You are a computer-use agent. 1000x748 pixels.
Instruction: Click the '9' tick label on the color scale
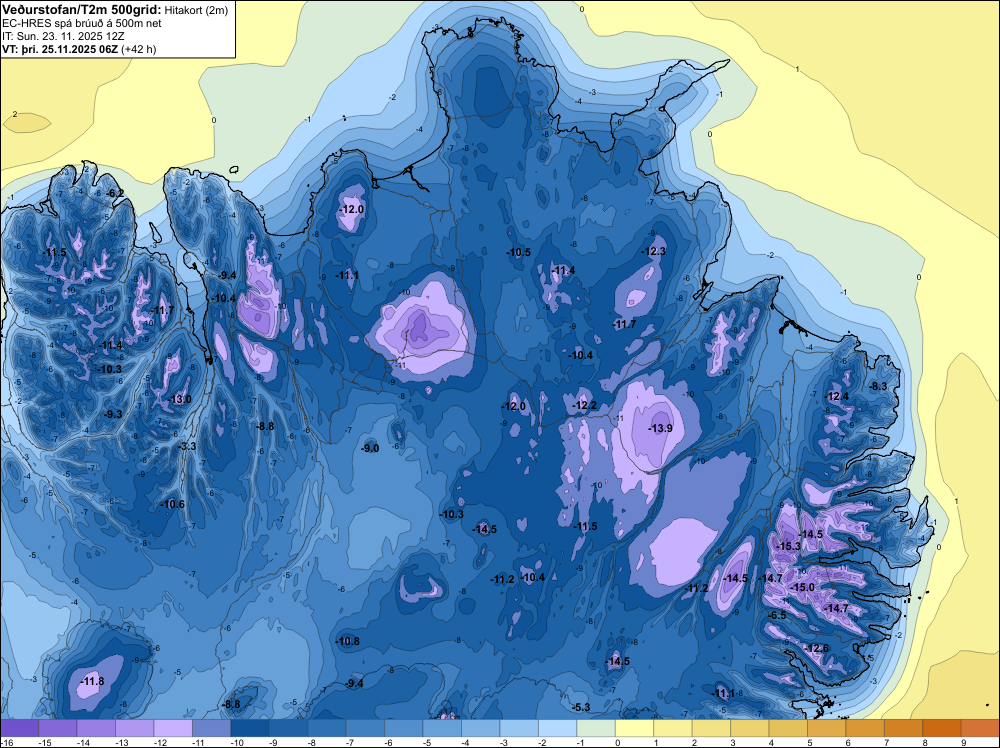pyautogui.click(x=963, y=742)
